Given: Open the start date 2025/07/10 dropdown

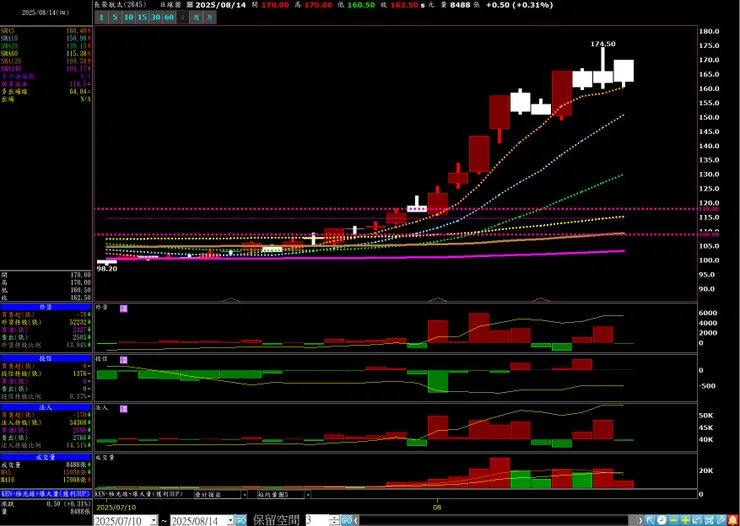Looking at the screenshot, I should coord(154,520).
